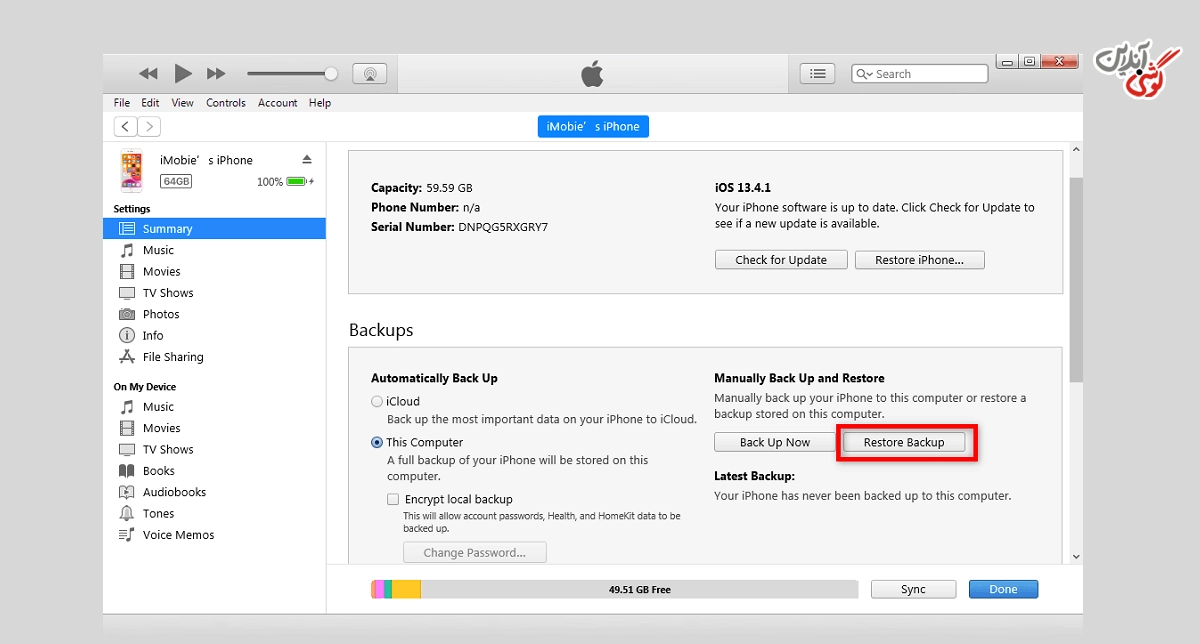Click the Movies icon under On My Device
1200x644 pixels.
tap(127, 428)
